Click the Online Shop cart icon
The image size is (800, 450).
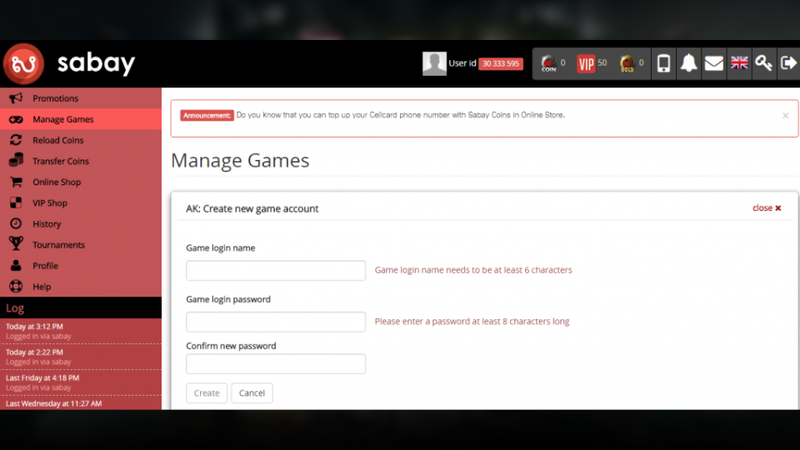[x=16, y=182]
